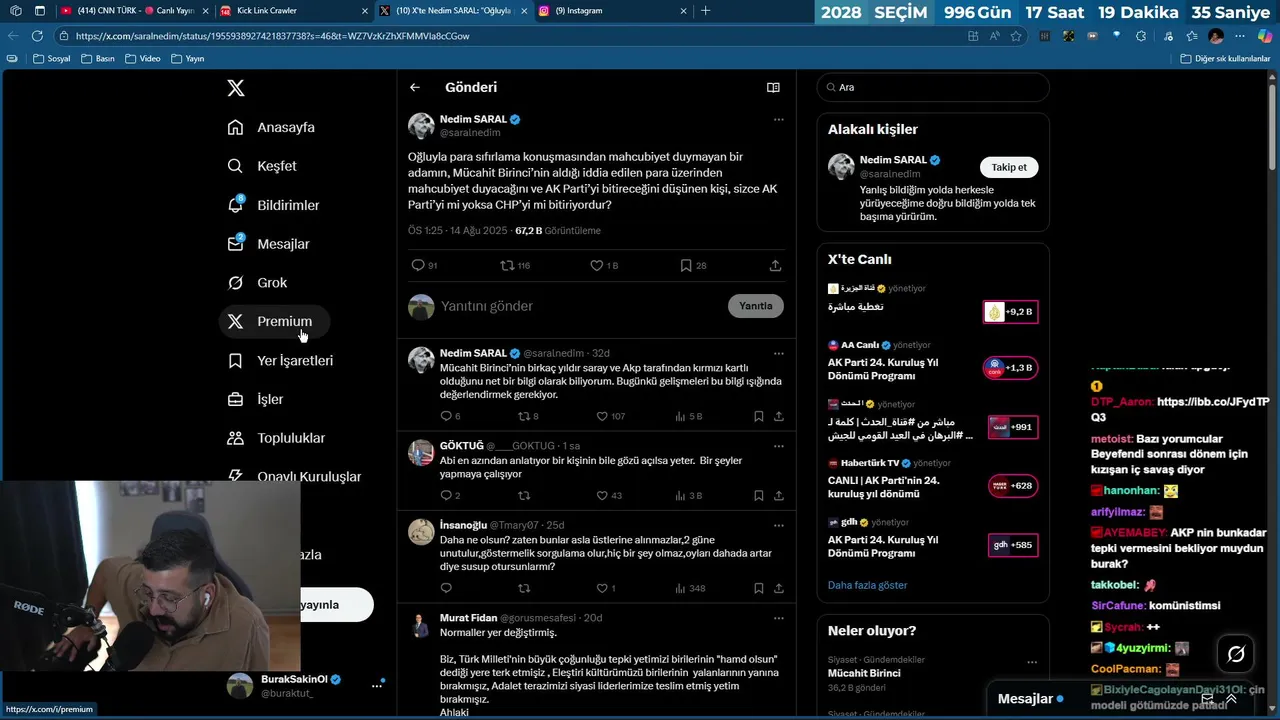The image size is (1280, 720).
Task: Click browser address bar URL
Action: pyautogui.click(x=272, y=36)
